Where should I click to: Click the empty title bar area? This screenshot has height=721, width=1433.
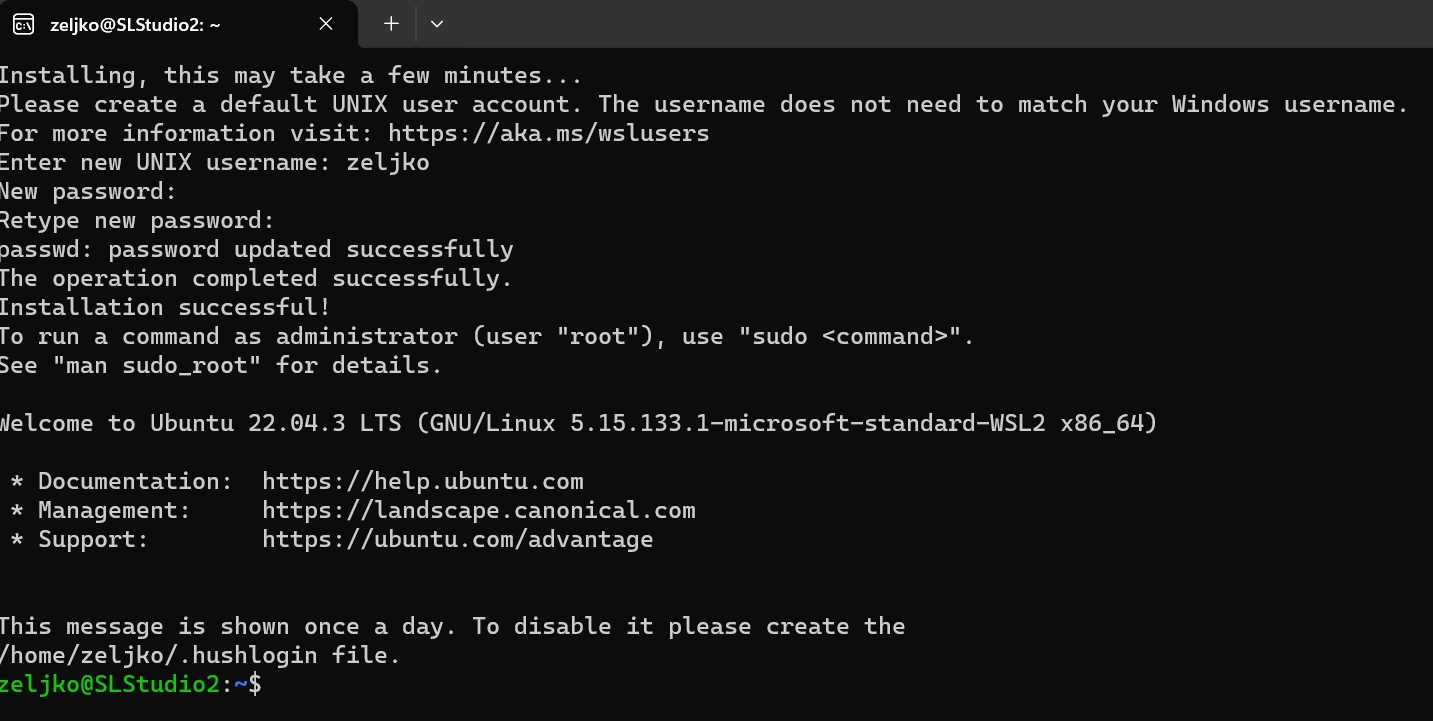(x=900, y=23)
